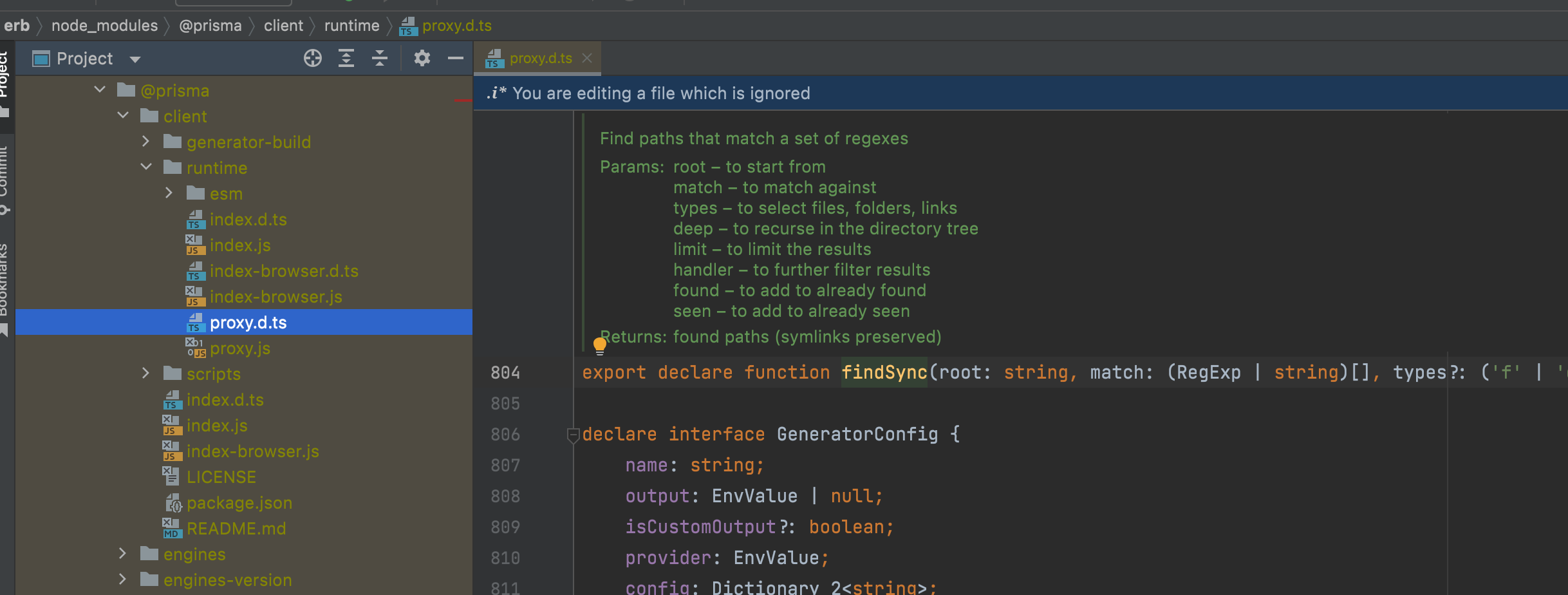Click the generator-build folder icon

click(173, 142)
